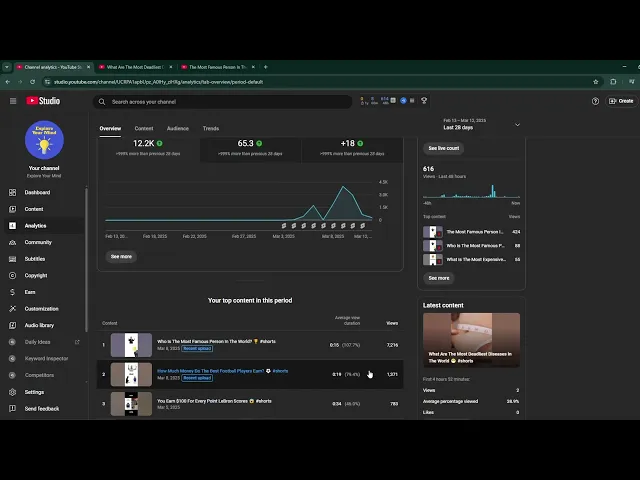The height and width of the screenshot is (480, 640).
Task: Click the See live count button
Action: point(444,148)
